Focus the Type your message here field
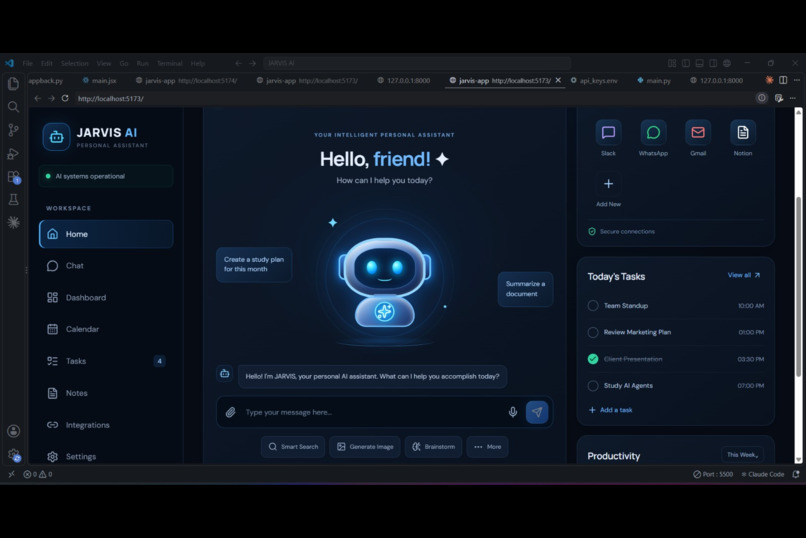Screen dimensions: 806x538 373,412
